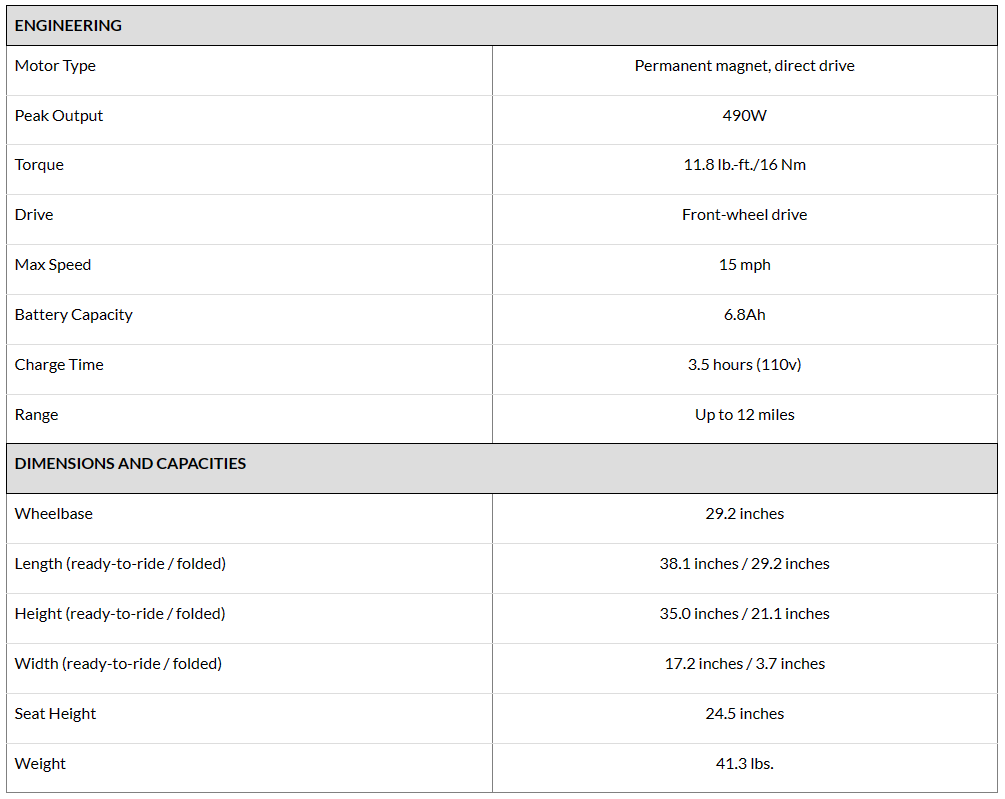Click the 6.8Ah battery value

744,315
